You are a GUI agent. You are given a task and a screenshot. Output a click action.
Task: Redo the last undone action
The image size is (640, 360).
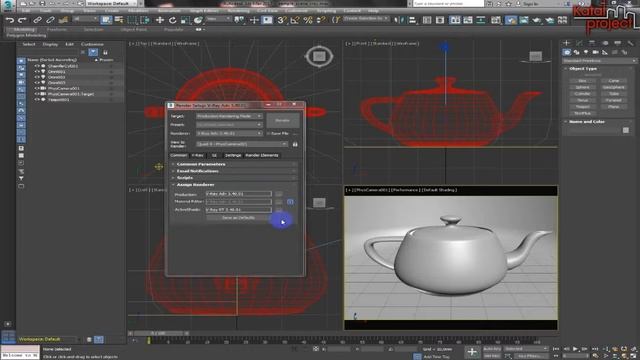(23, 20)
